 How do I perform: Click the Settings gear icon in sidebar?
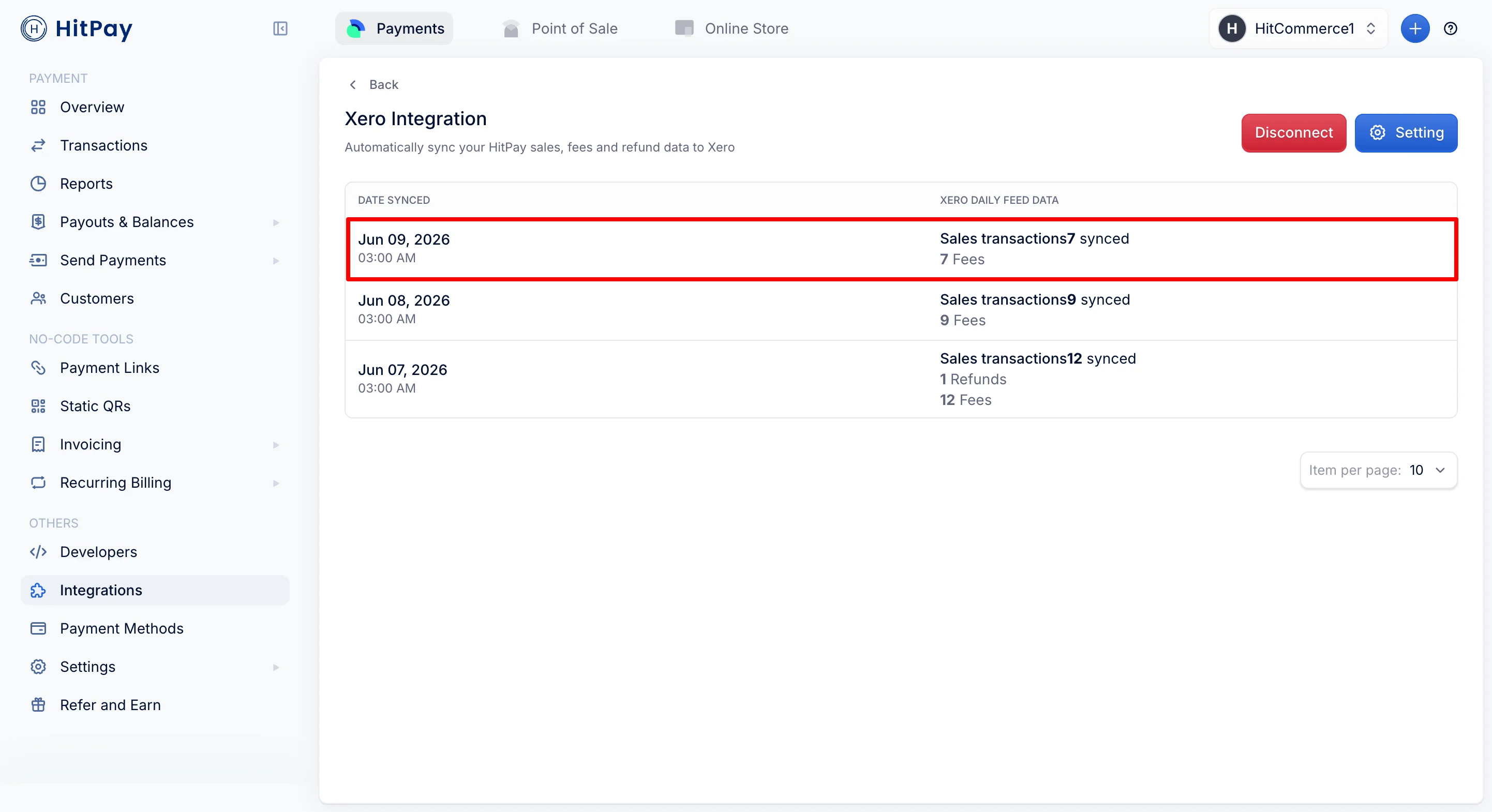coord(38,667)
